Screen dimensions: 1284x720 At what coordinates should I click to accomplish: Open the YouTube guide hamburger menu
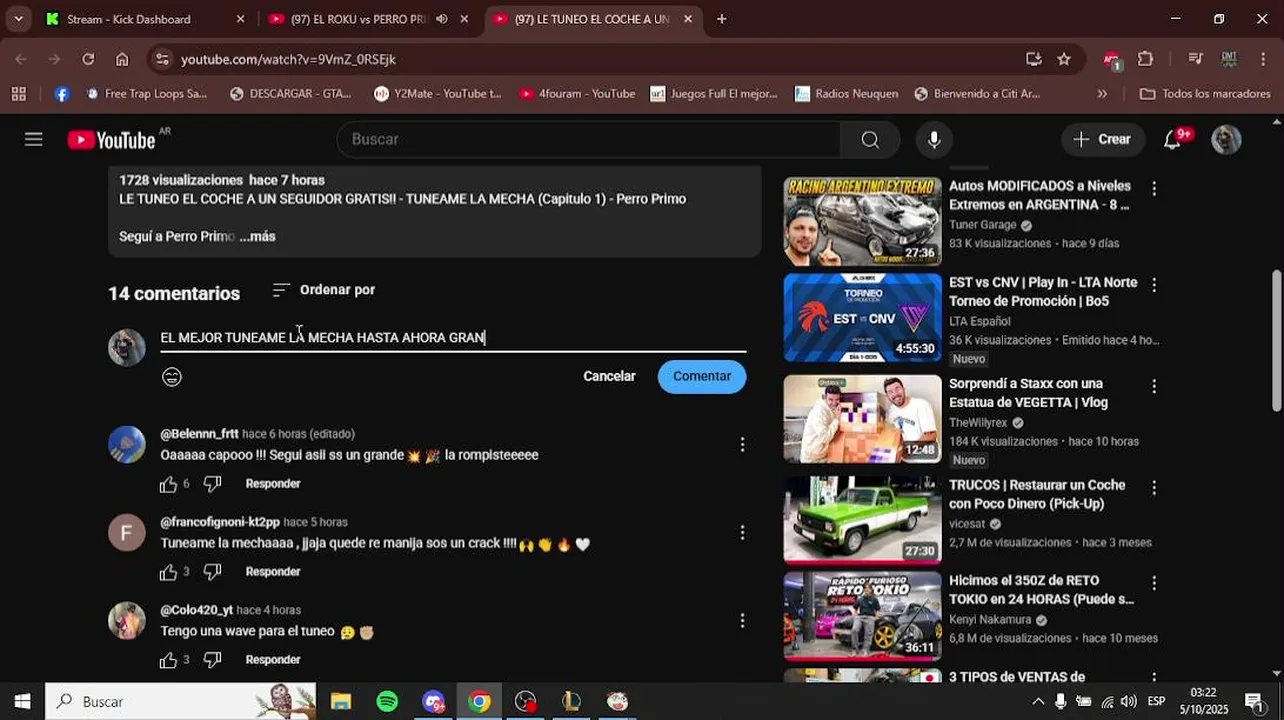(34, 140)
